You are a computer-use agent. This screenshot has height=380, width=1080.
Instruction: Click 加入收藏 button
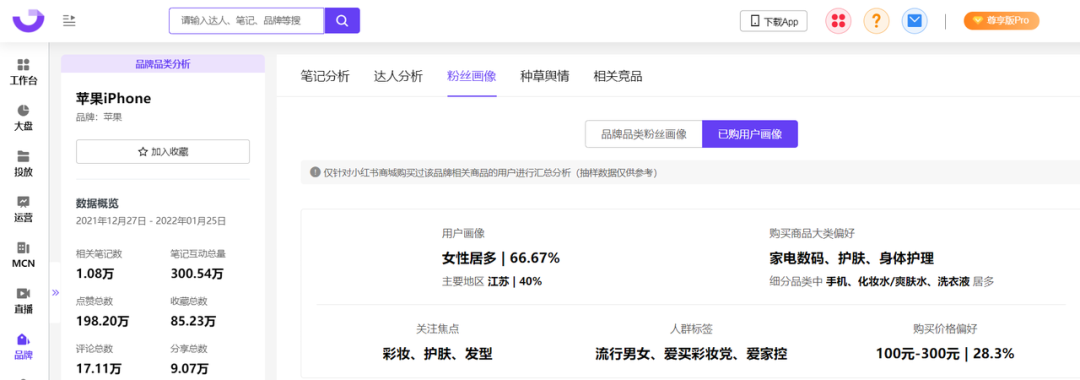point(163,151)
